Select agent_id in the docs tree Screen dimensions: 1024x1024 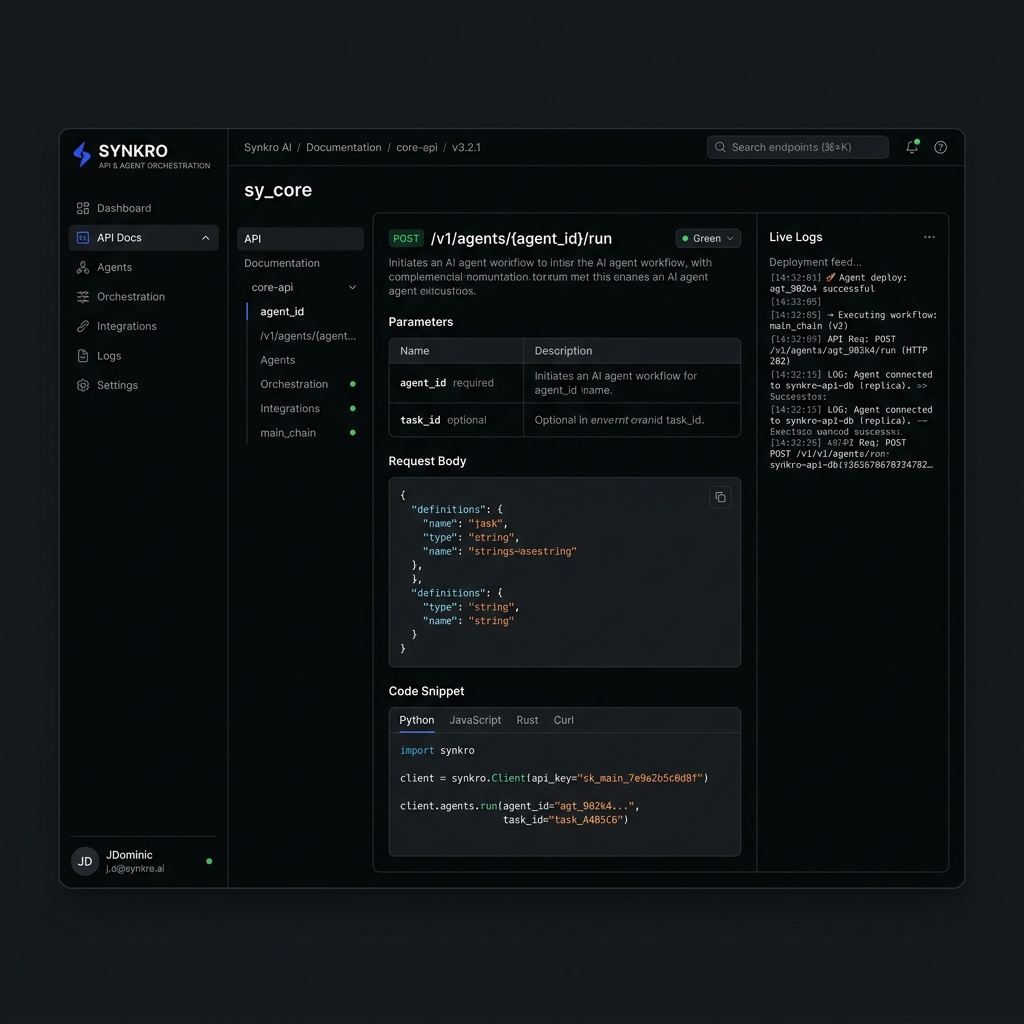coord(282,312)
